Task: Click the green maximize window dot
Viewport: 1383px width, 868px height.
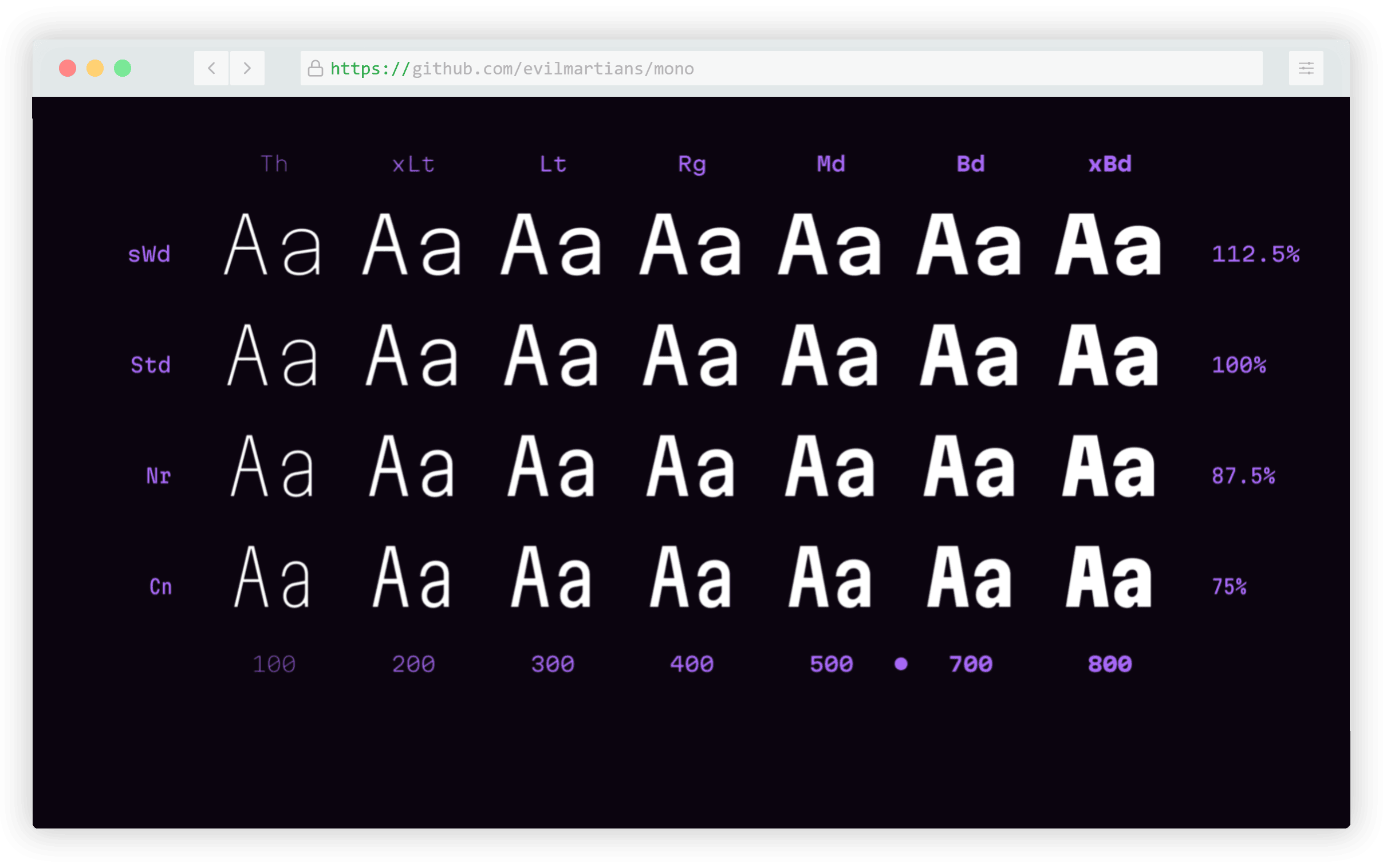Action: point(123,68)
